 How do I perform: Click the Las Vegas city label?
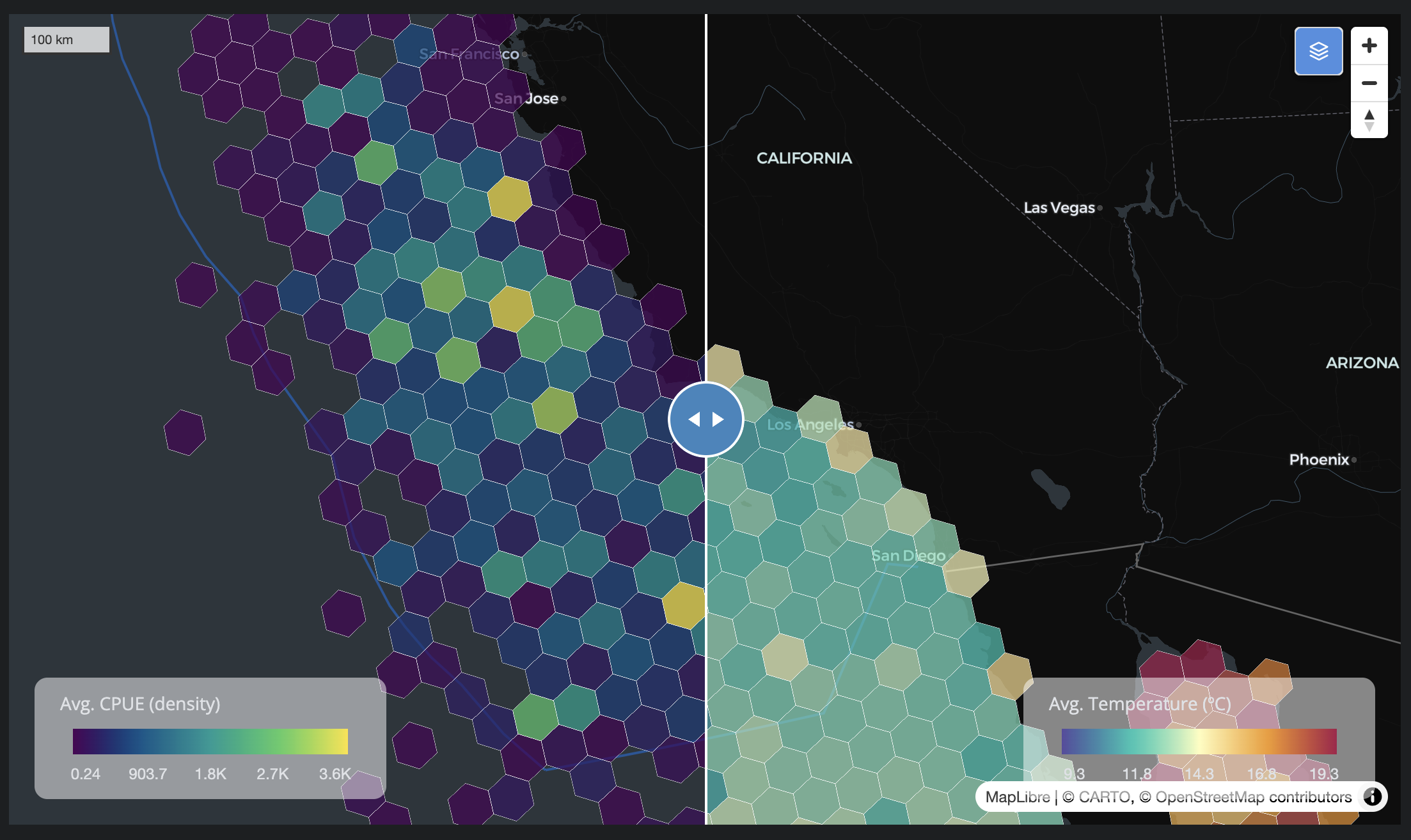tap(1059, 208)
